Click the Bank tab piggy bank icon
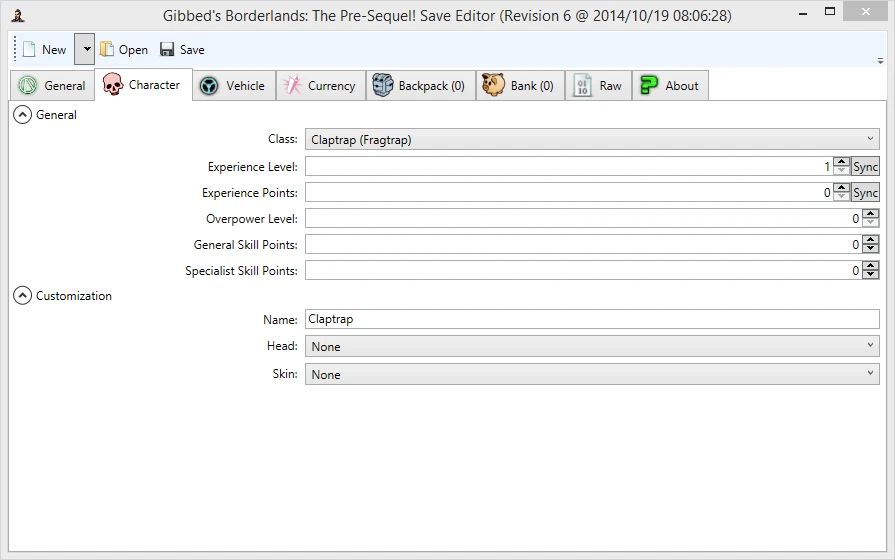The height and width of the screenshot is (560, 895). (x=493, y=85)
